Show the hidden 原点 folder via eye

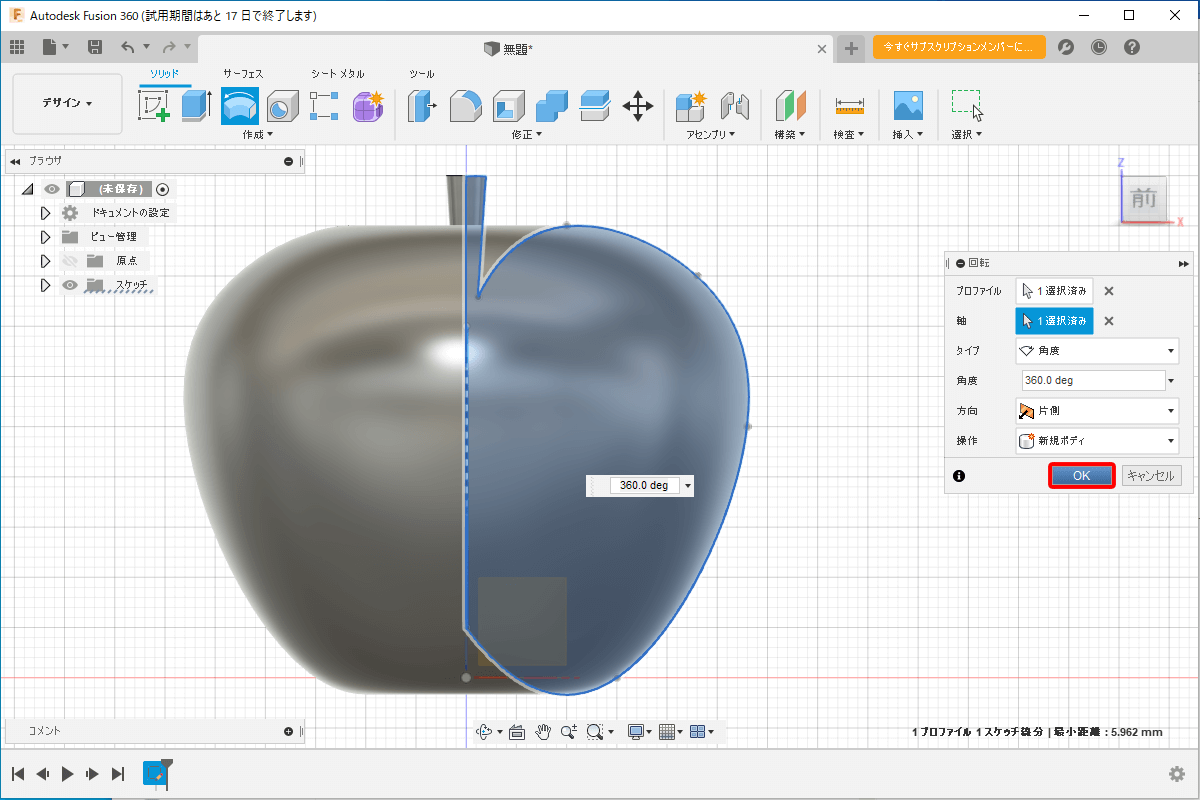70,261
